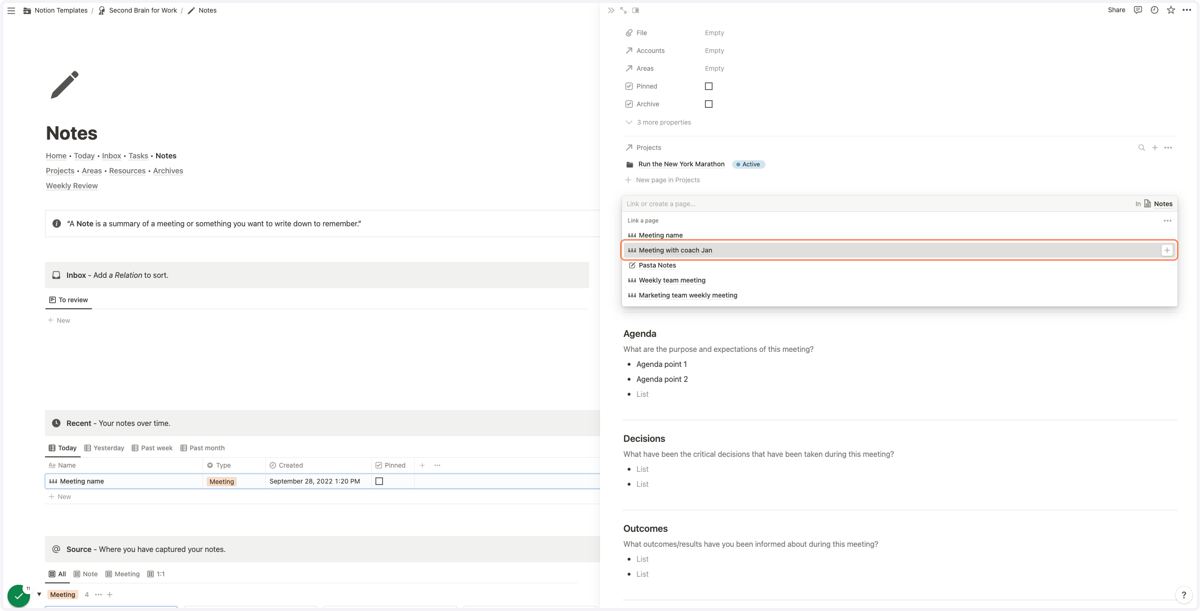Add item to Meeting group
1200x611 pixels.
(x=110, y=595)
